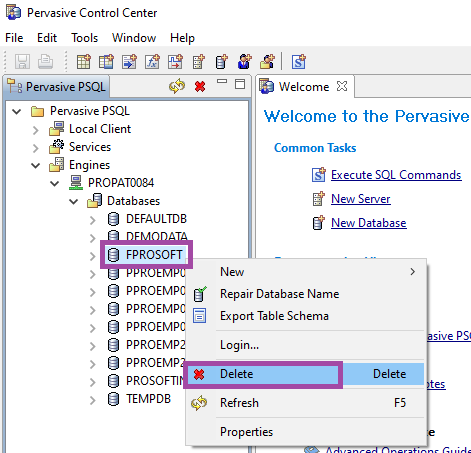Open the New Database link

369,223
